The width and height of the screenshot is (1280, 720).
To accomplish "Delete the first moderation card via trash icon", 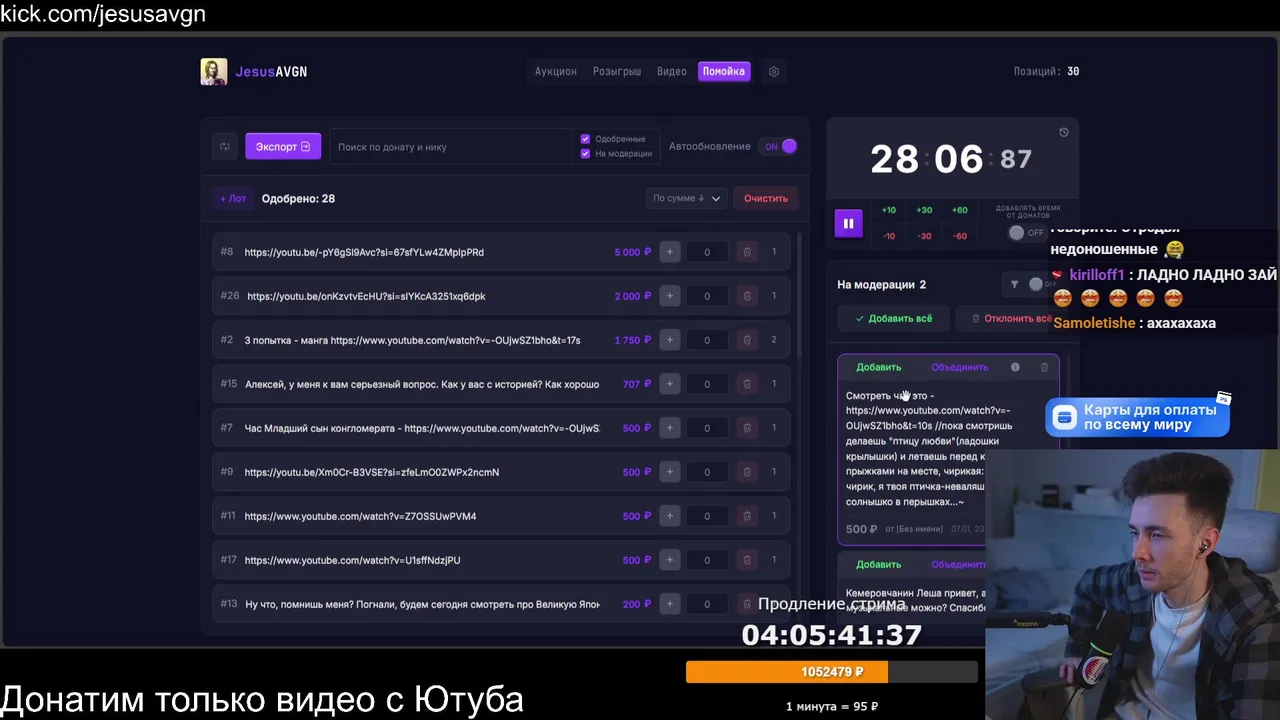I will 1044,367.
